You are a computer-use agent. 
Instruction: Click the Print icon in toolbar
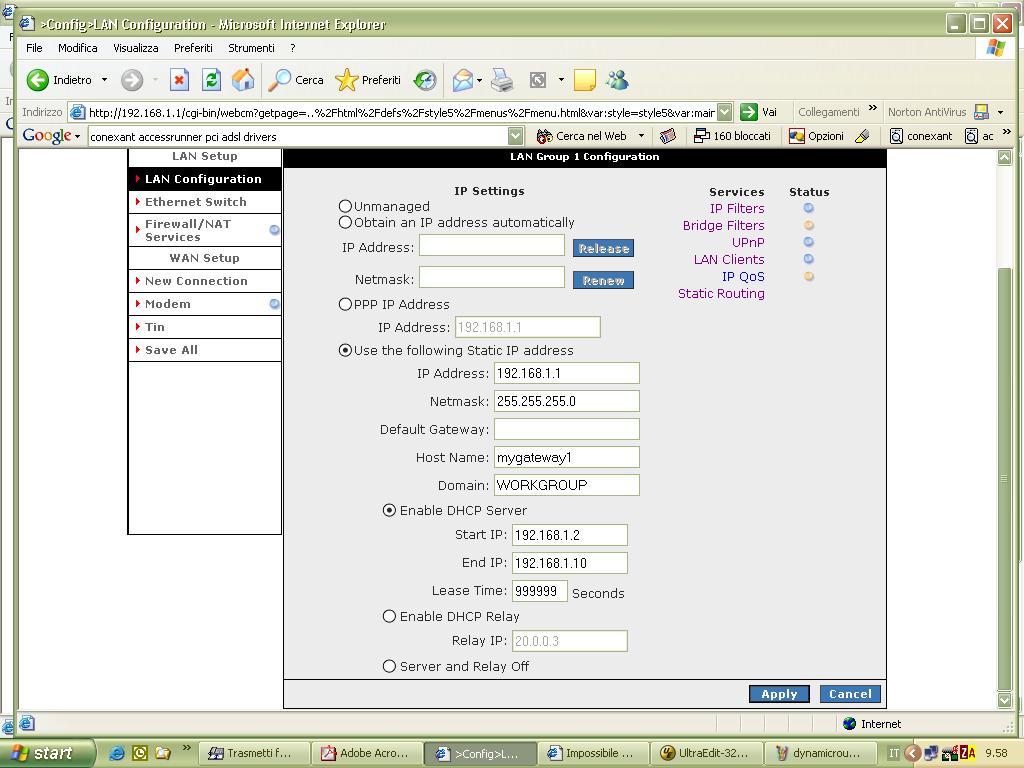pos(502,80)
